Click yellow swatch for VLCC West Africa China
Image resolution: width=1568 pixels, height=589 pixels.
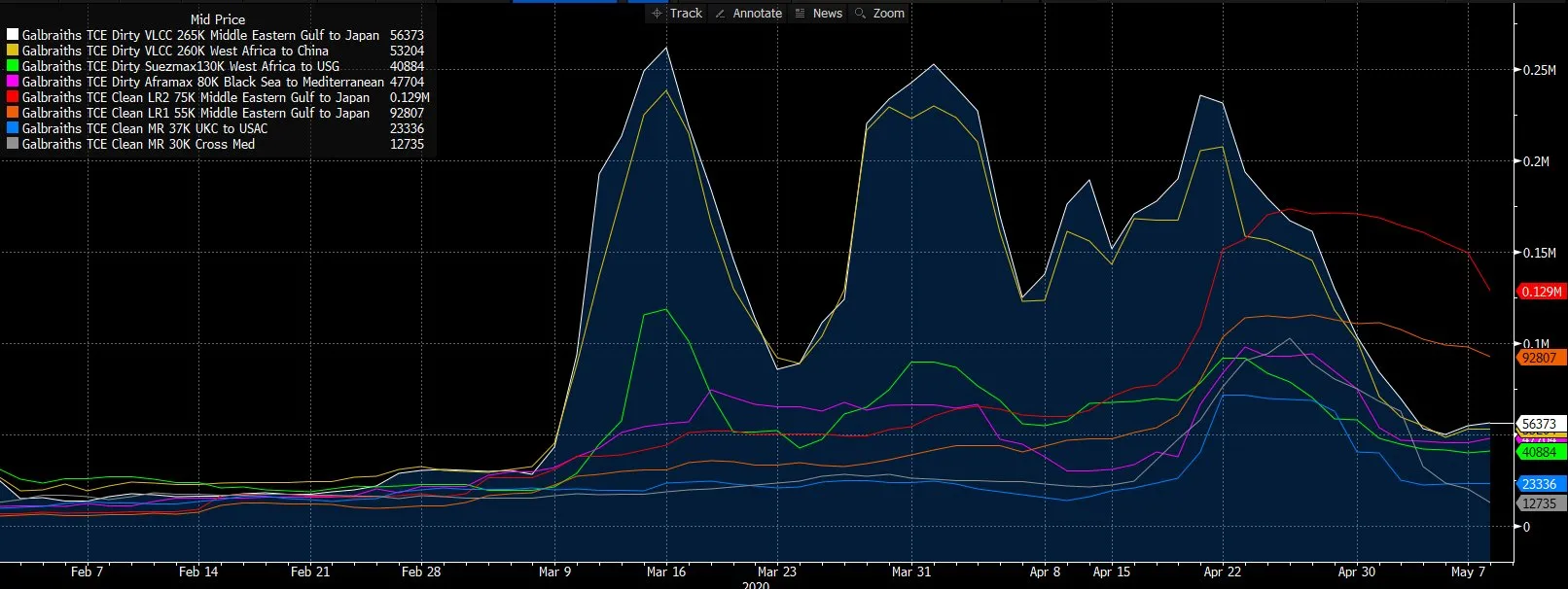(x=13, y=51)
